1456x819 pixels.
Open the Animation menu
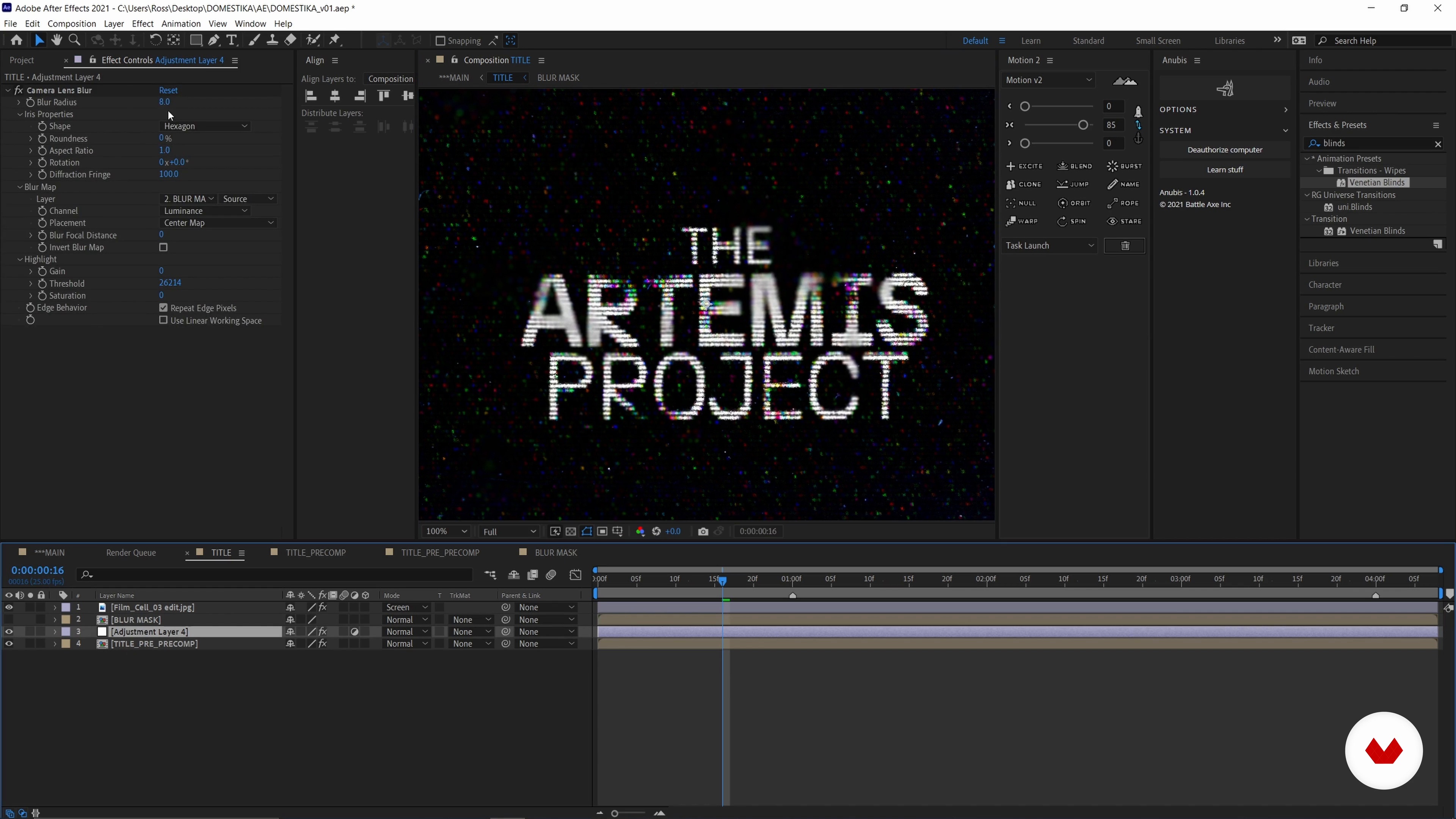pos(180,24)
